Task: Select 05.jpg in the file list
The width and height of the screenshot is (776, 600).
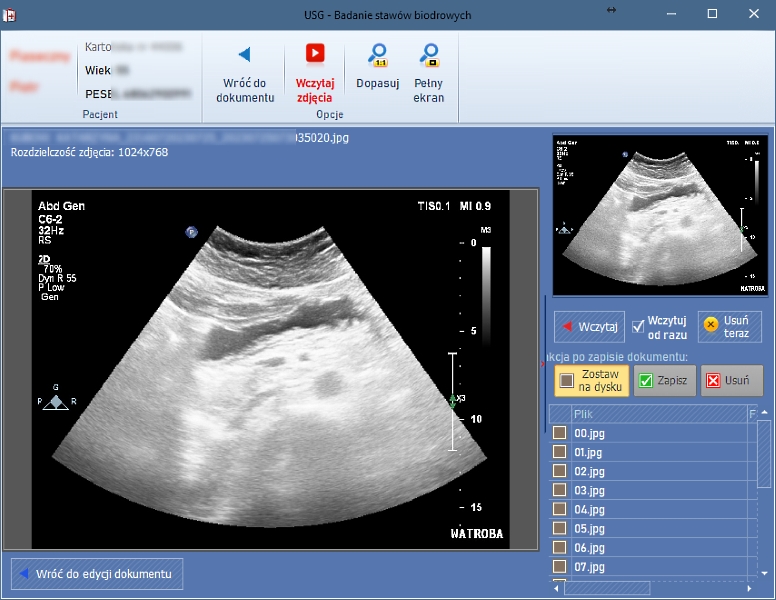Action: (589, 529)
